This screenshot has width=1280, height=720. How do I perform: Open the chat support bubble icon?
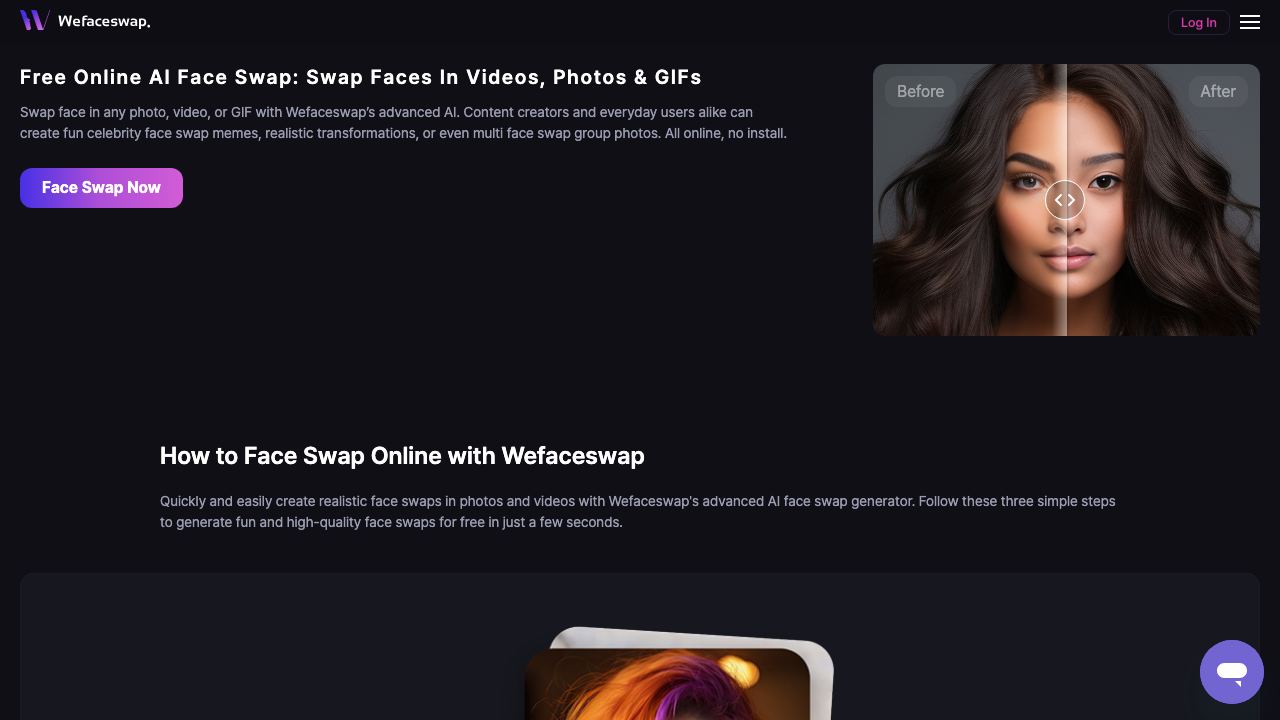[x=1232, y=672]
